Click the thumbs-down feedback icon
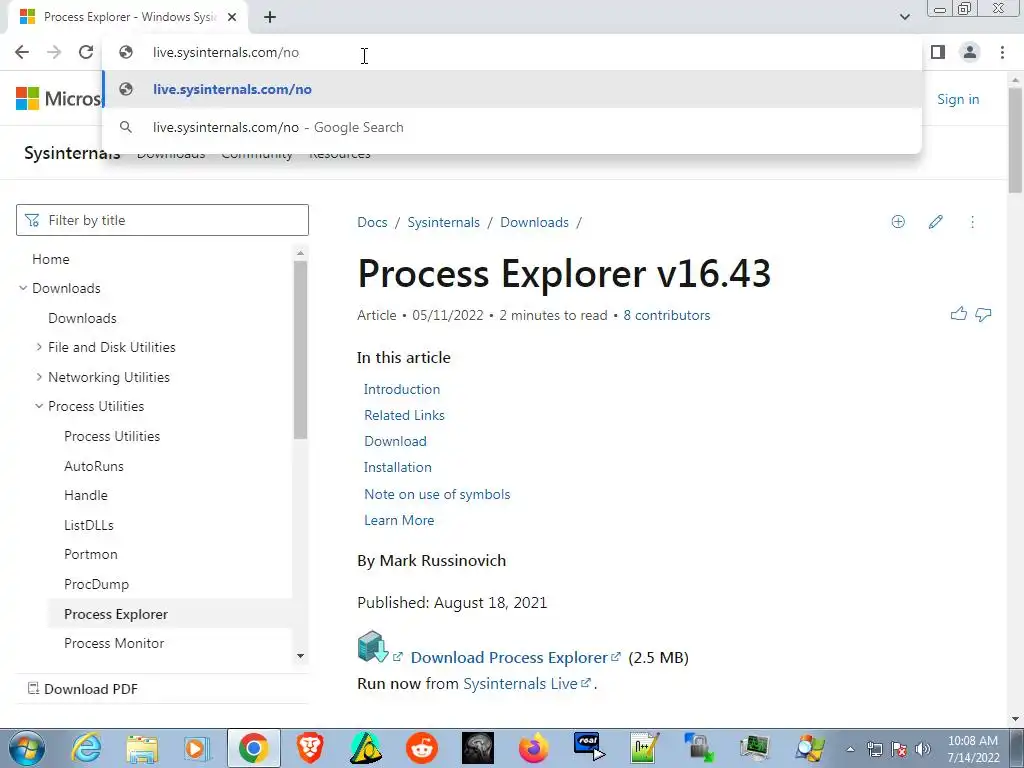 pyautogui.click(x=983, y=315)
